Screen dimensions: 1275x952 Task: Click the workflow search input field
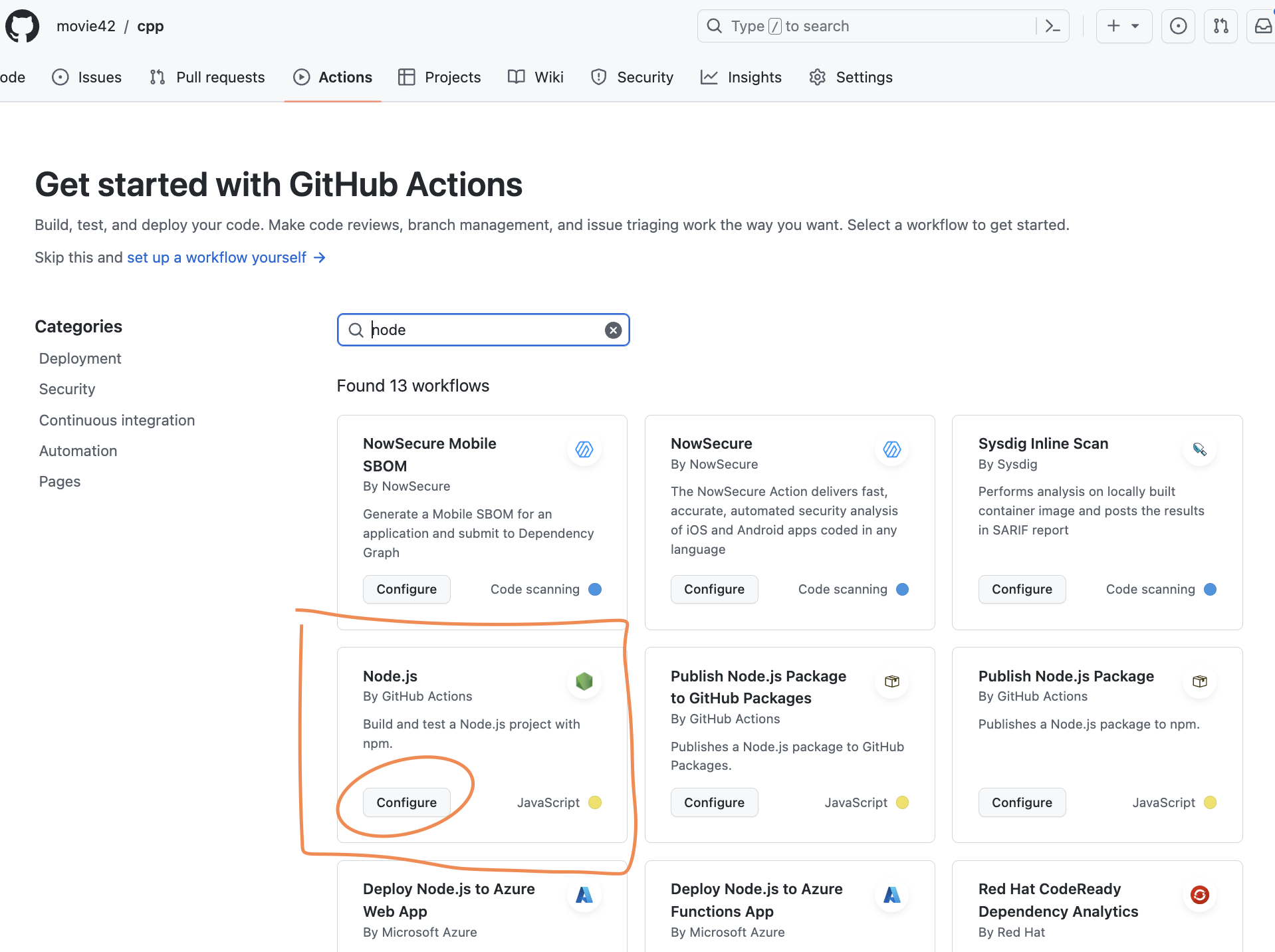click(483, 330)
